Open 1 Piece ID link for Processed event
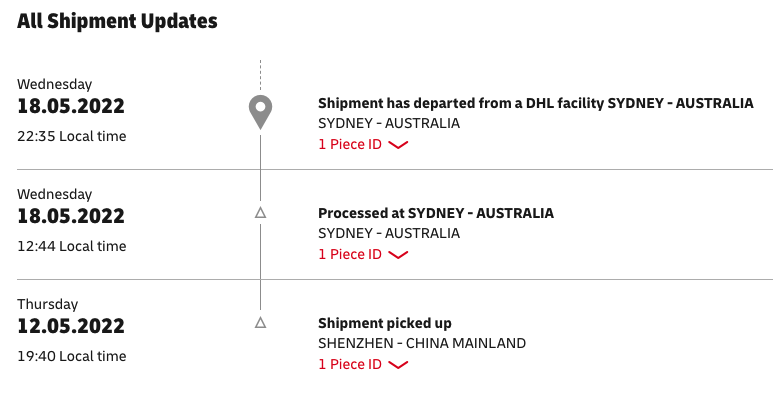 tap(350, 254)
